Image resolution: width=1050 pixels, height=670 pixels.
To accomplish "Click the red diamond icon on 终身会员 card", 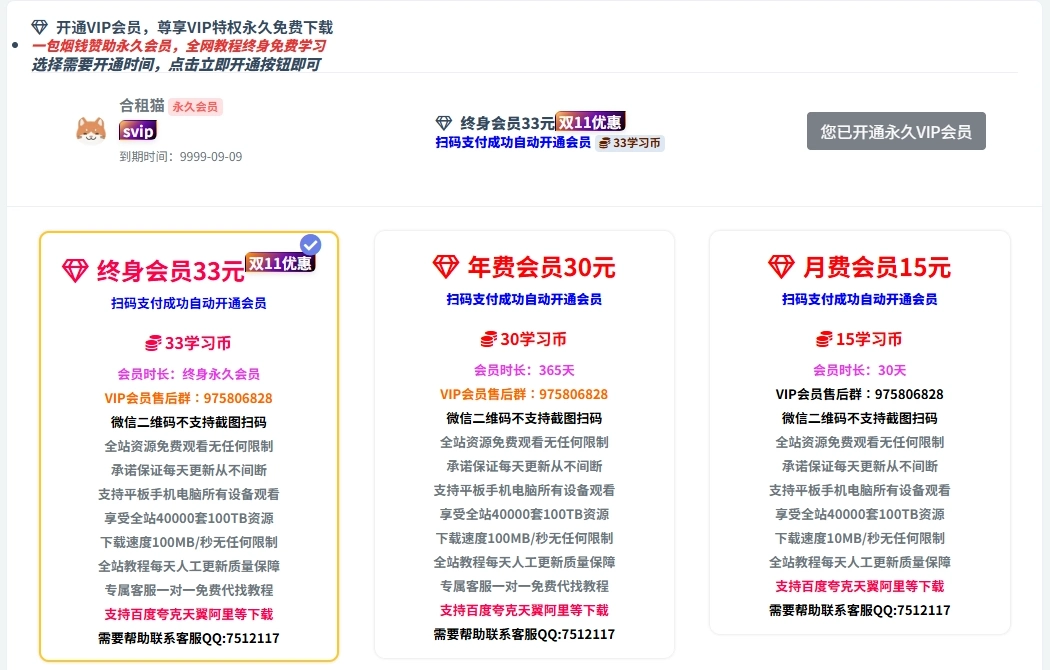I will pyautogui.click(x=76, y=270).
